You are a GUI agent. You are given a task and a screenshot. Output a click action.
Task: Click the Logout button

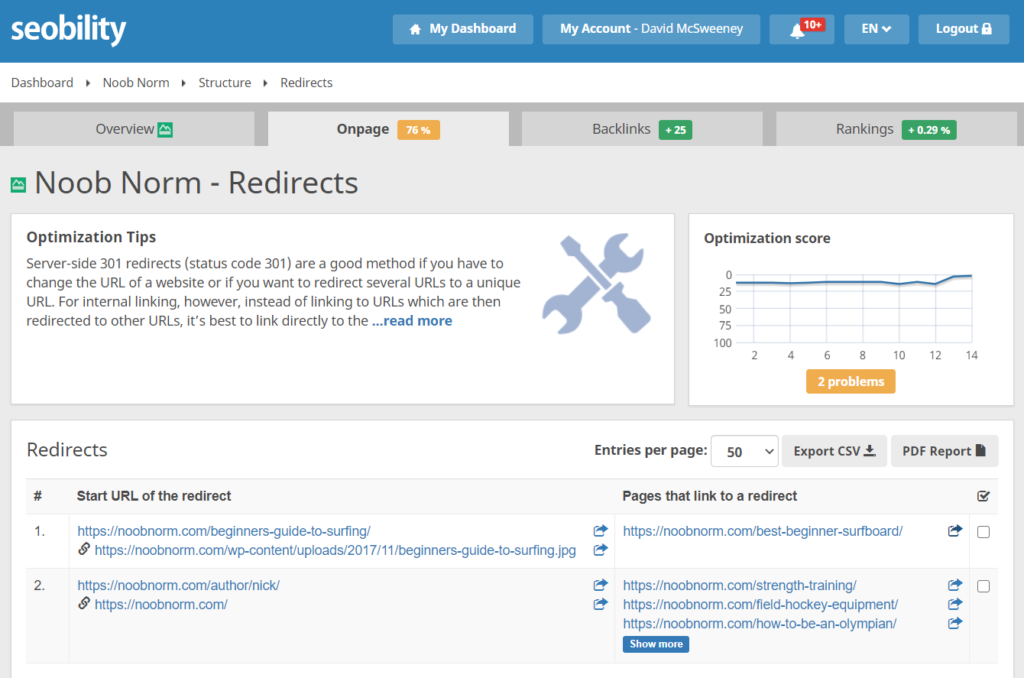pyautogui.click(x=964, y=29)
